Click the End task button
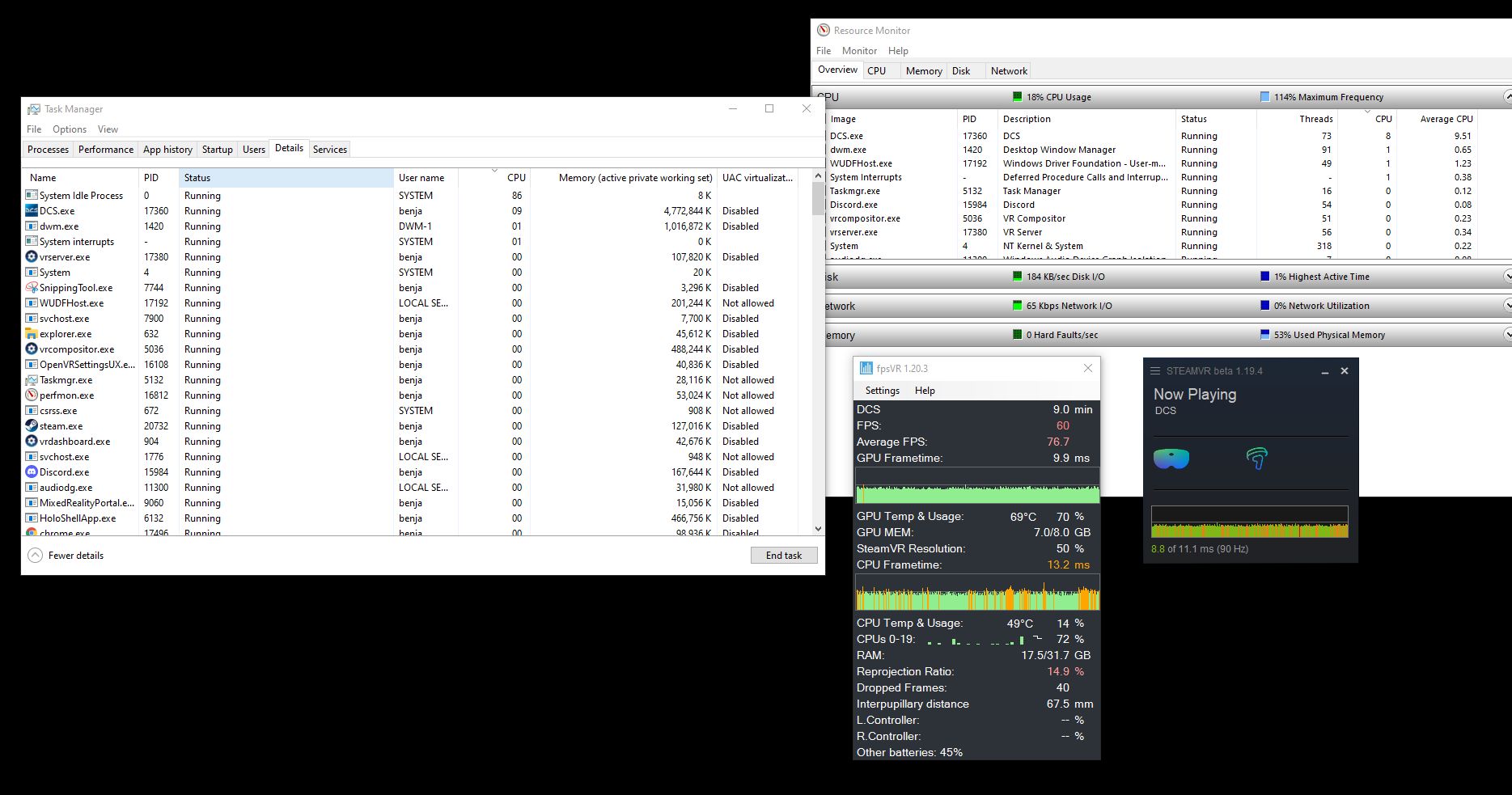 (784, 556)
